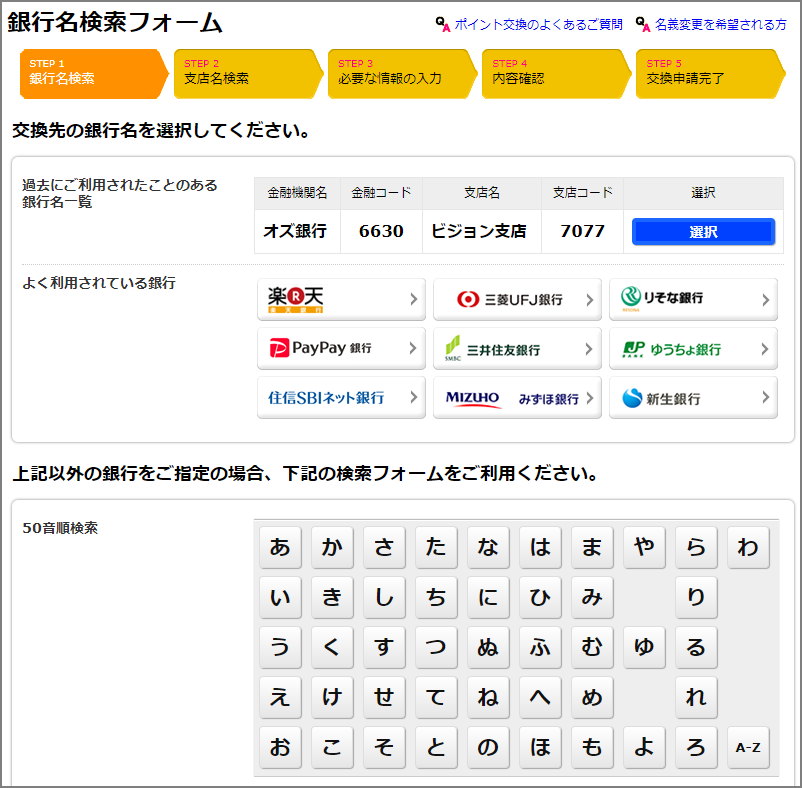Click the あ kana search key

(280, 547)
